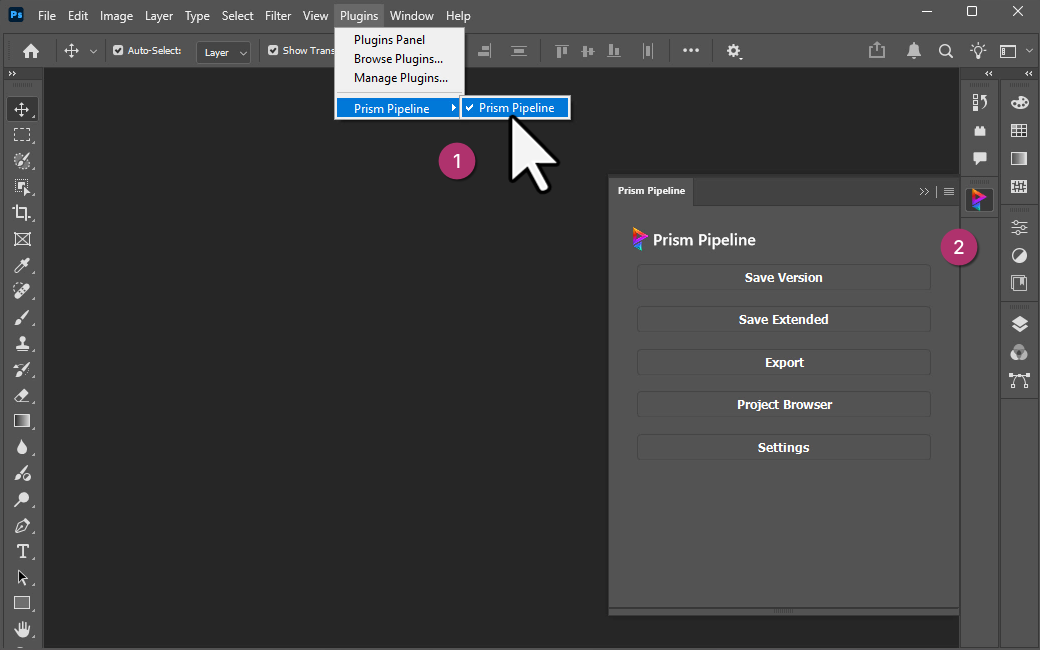Open the Layer auto-select dropdown
The height and width of the screenshot is (650, 1040).
click(223, 52)
